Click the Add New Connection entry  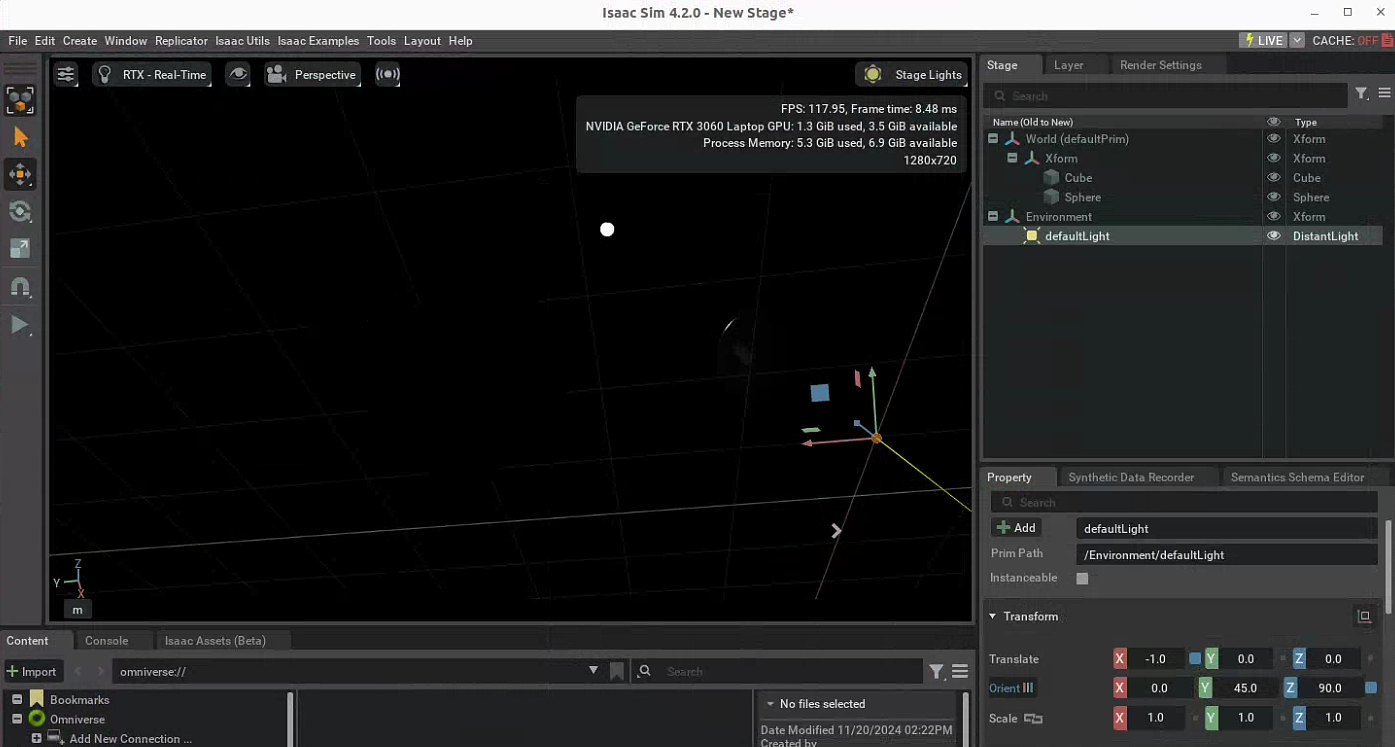click(130, 739)
